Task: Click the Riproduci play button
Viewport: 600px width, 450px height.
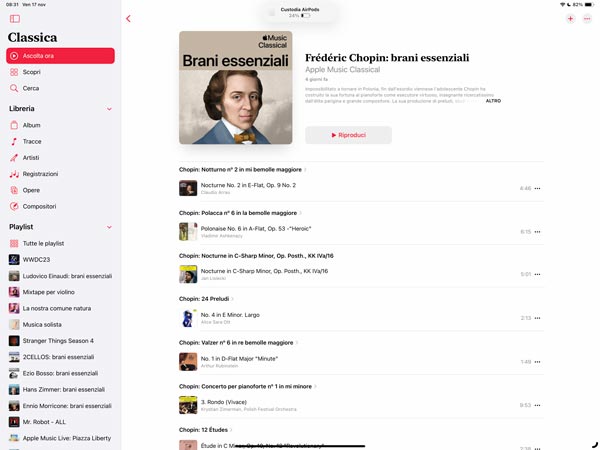Action: [x=348, y=135]
